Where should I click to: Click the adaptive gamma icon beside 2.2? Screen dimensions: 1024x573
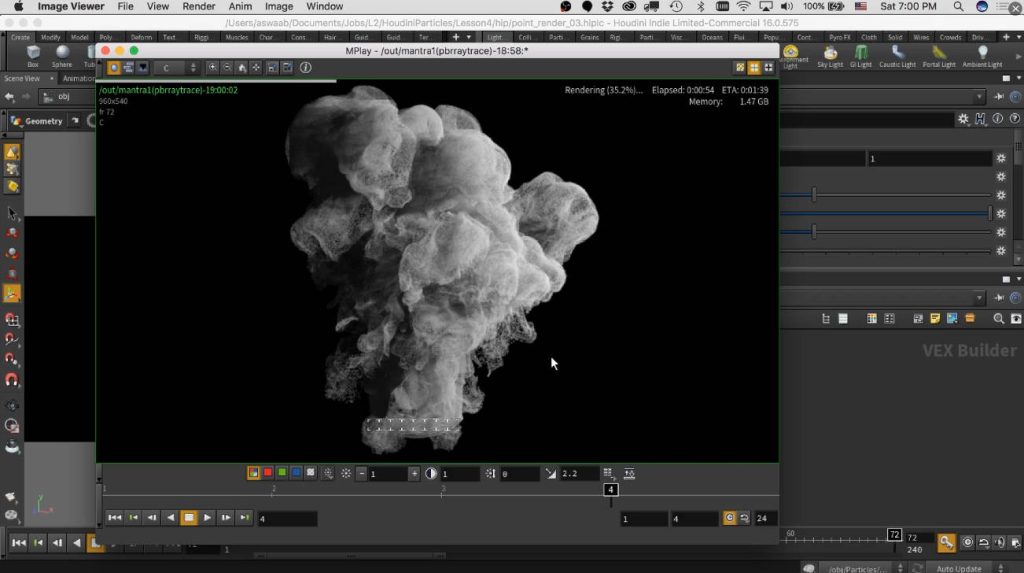(551, 474)
